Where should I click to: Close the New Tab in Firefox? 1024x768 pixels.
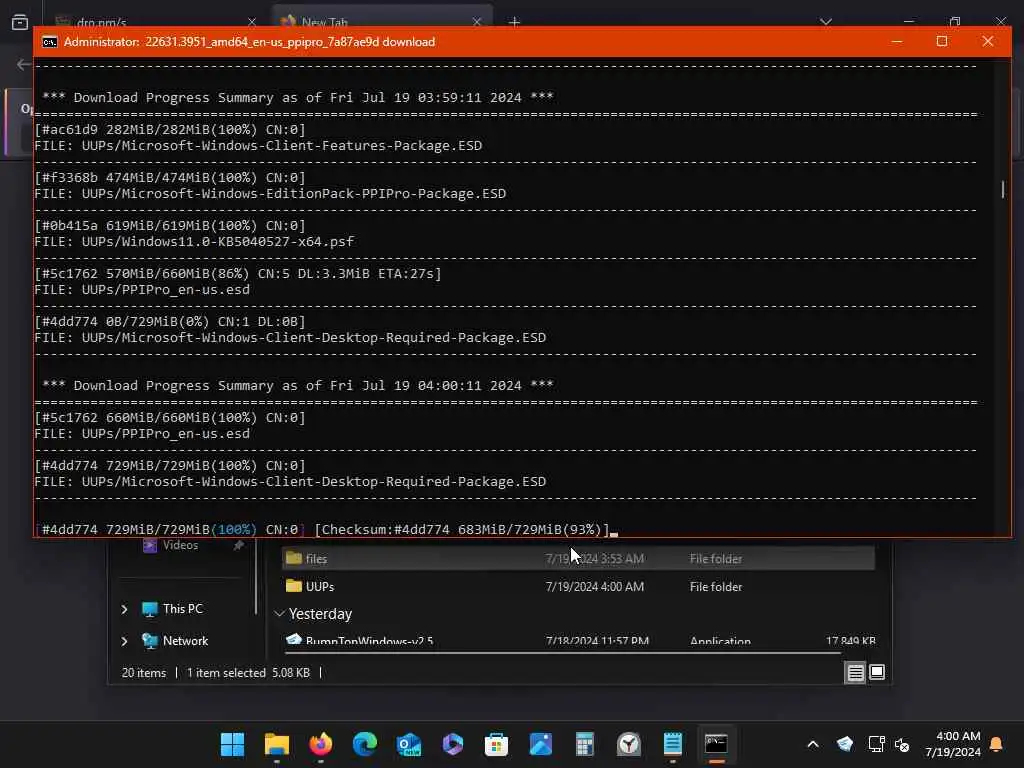point(477,22)
